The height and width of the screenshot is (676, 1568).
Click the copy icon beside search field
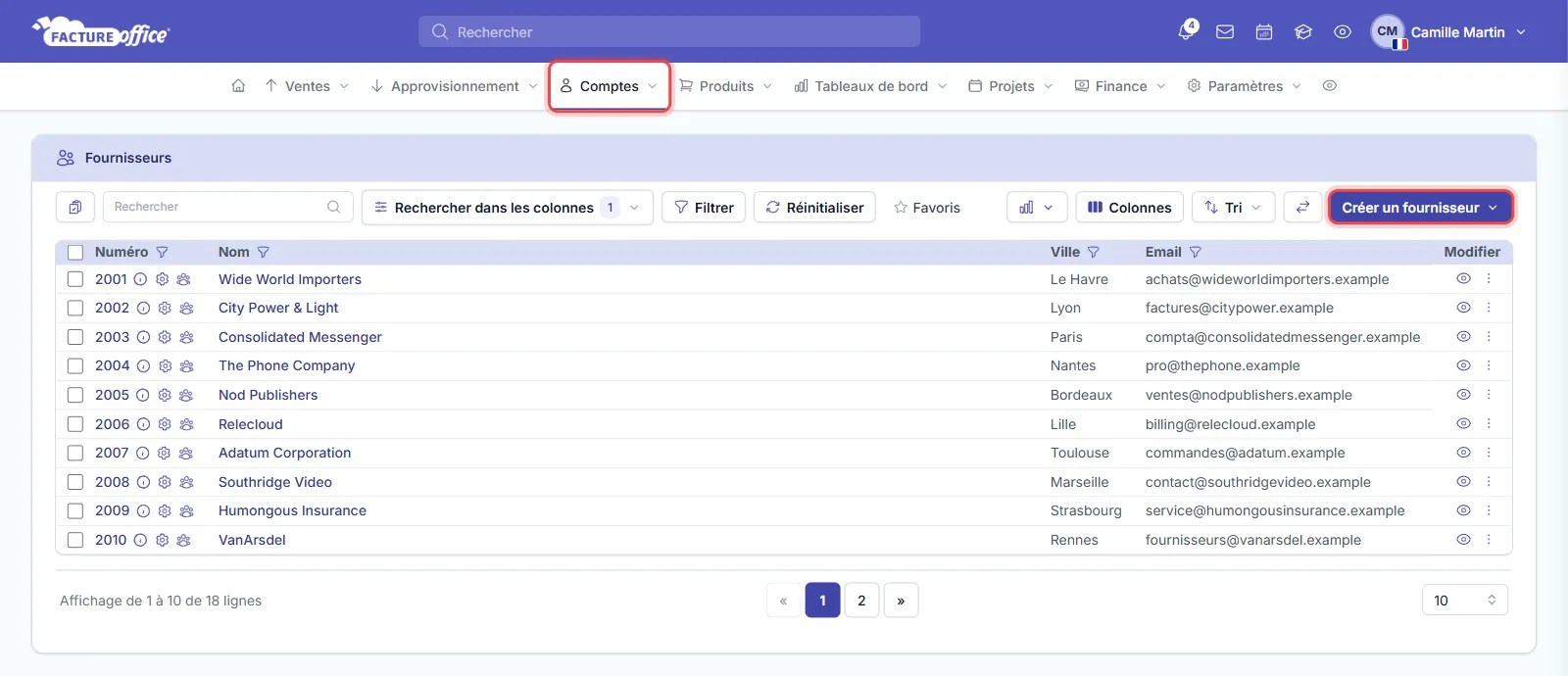point(75,207)
